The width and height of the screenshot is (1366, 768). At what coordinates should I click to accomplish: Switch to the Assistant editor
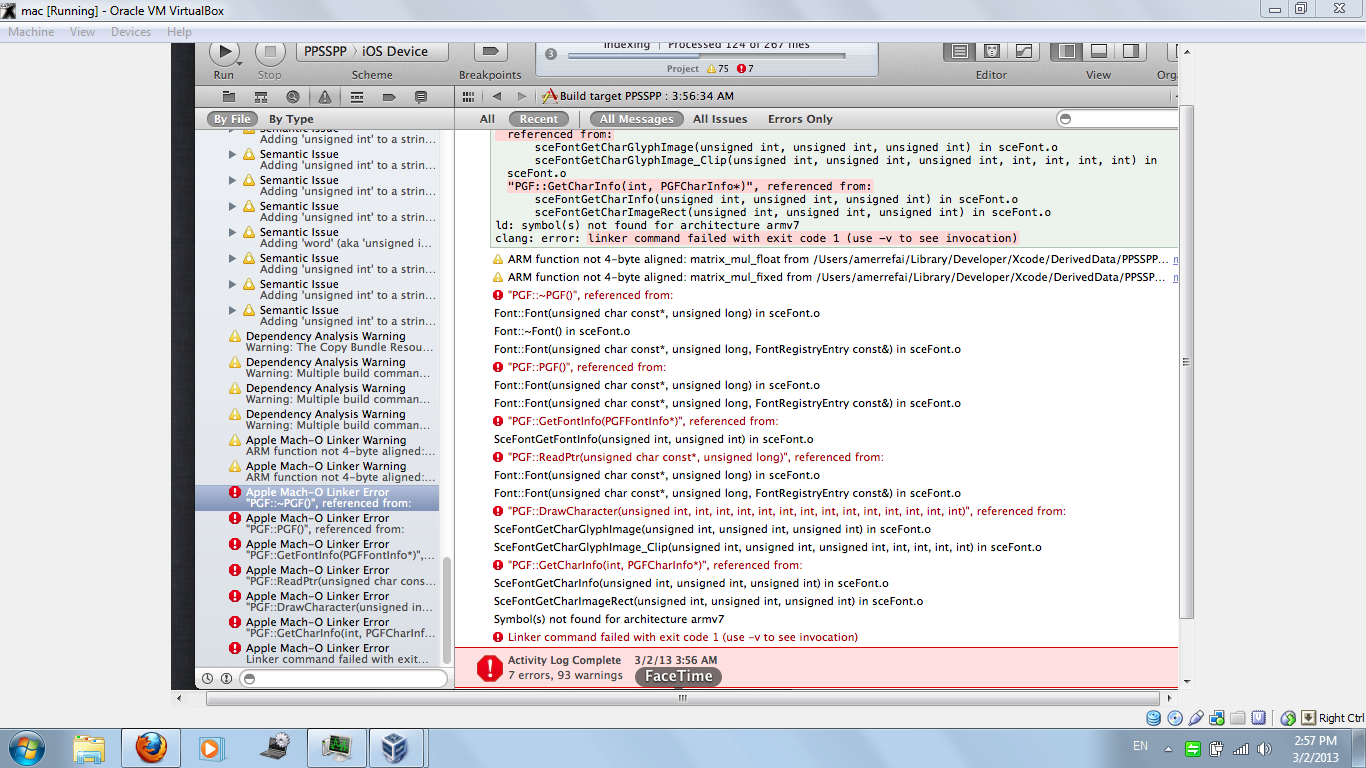[x=992, y=51]
